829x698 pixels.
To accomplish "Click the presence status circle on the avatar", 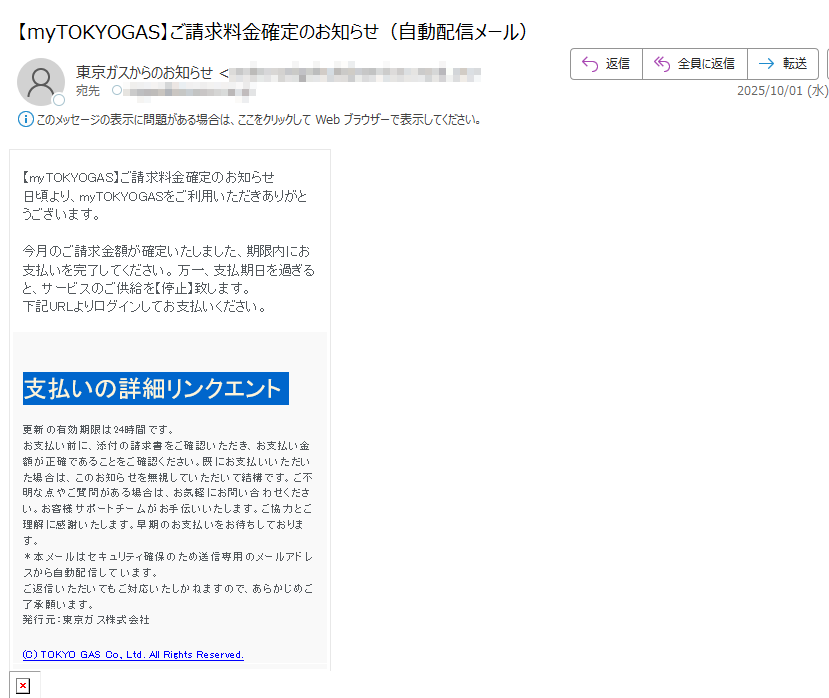I will 58,99.
